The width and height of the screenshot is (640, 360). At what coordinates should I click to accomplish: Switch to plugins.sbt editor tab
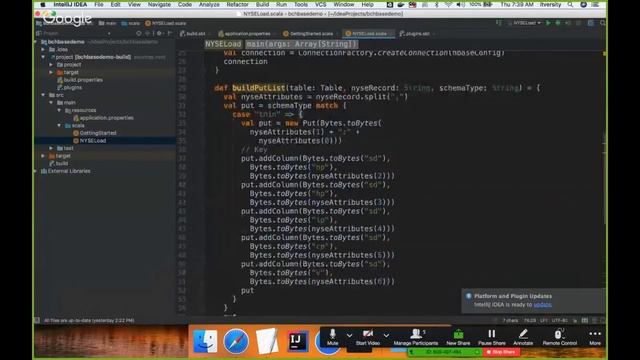tap(415, 33)
